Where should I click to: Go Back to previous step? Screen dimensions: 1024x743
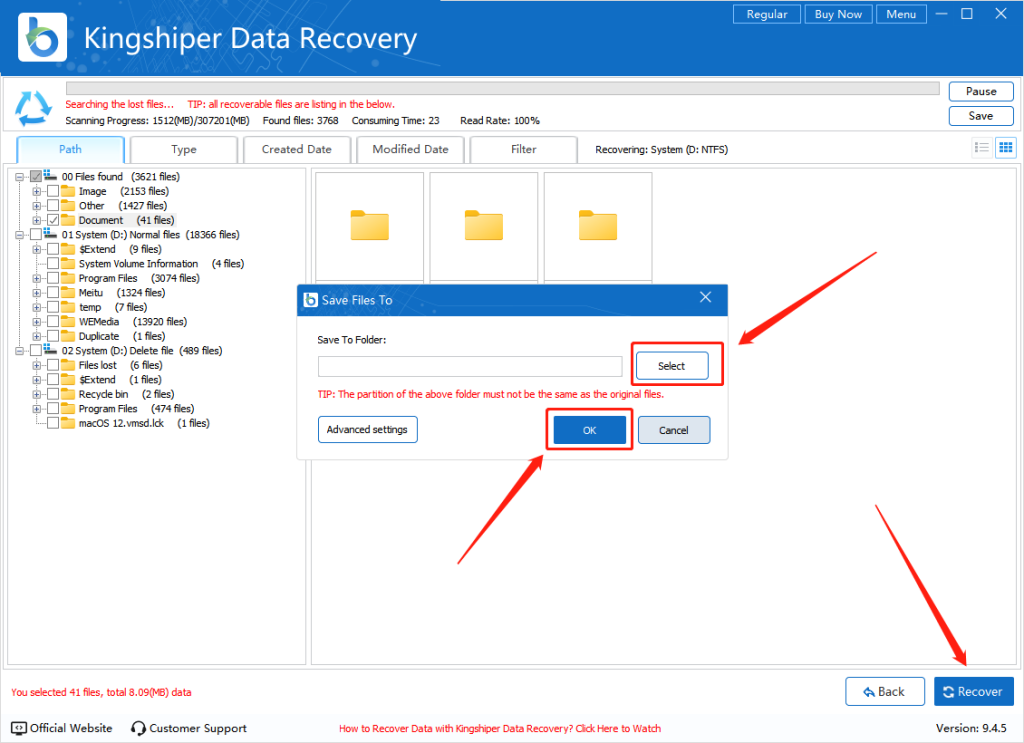[x=885, y=691]
